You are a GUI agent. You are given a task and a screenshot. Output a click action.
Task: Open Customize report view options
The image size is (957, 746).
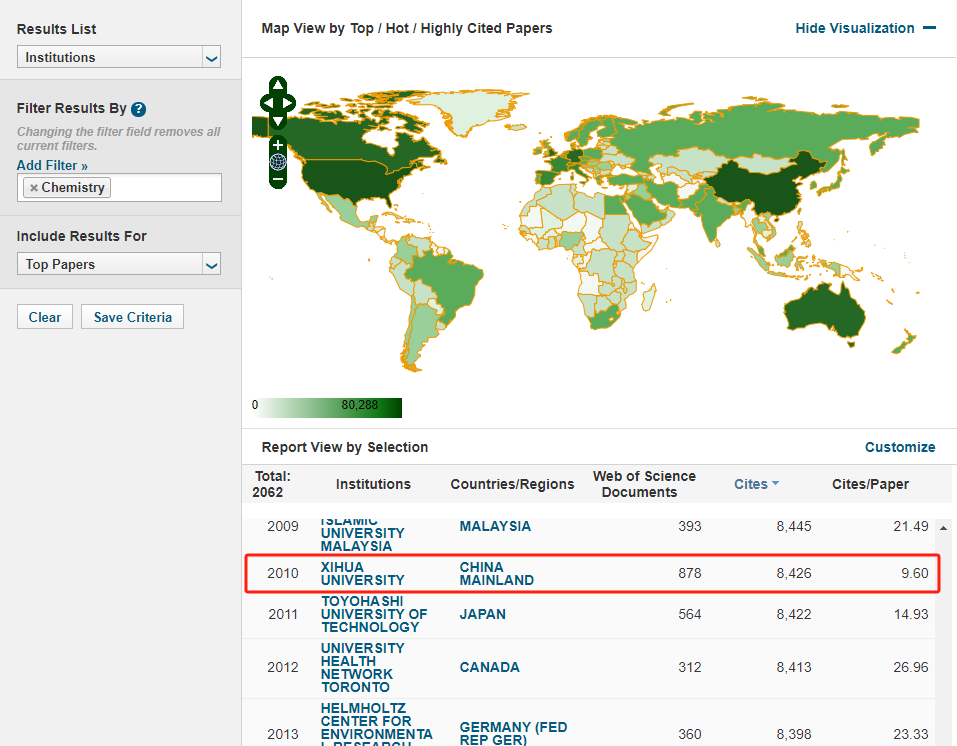[899, 447]
